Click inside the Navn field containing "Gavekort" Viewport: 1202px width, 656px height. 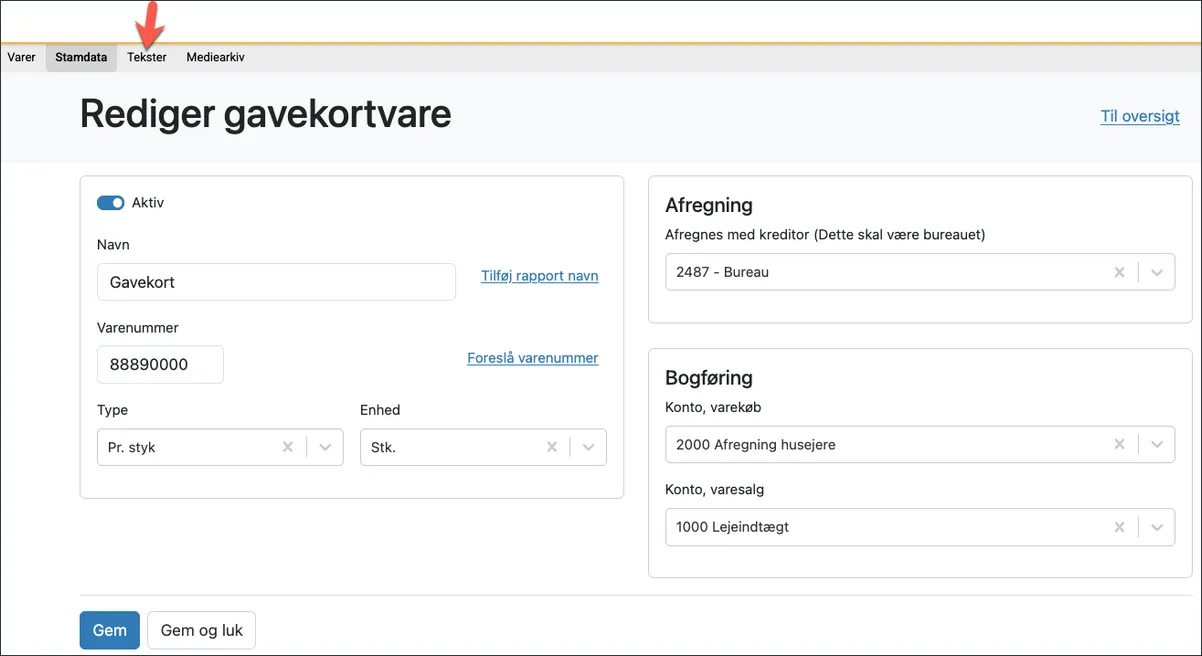276,282
